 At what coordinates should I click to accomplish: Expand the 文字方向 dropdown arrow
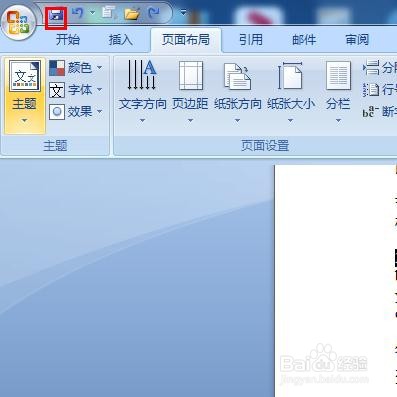pyautogui.click(x=142, y=120)
